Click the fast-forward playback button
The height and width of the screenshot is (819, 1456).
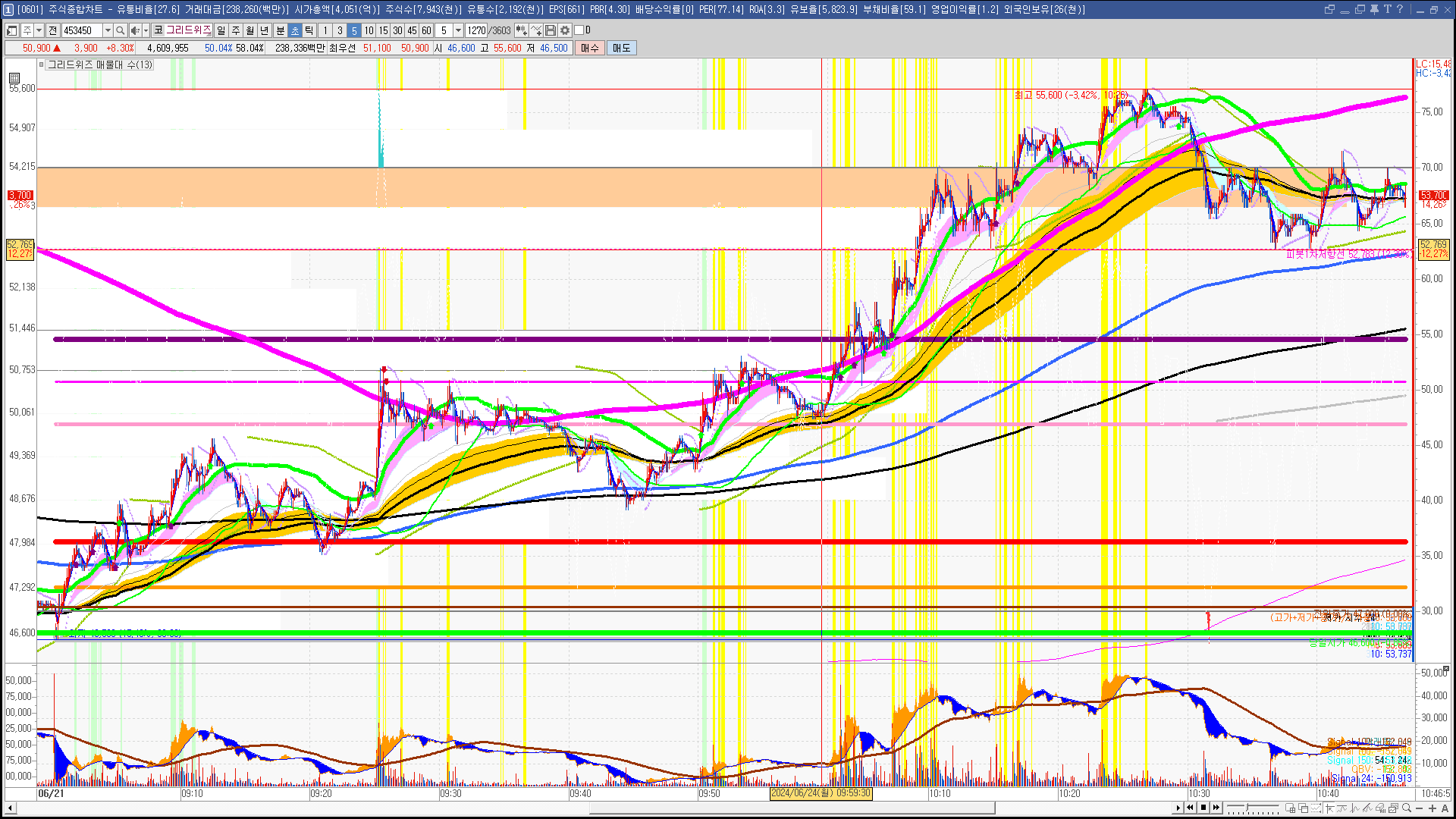coord(1216,808)
